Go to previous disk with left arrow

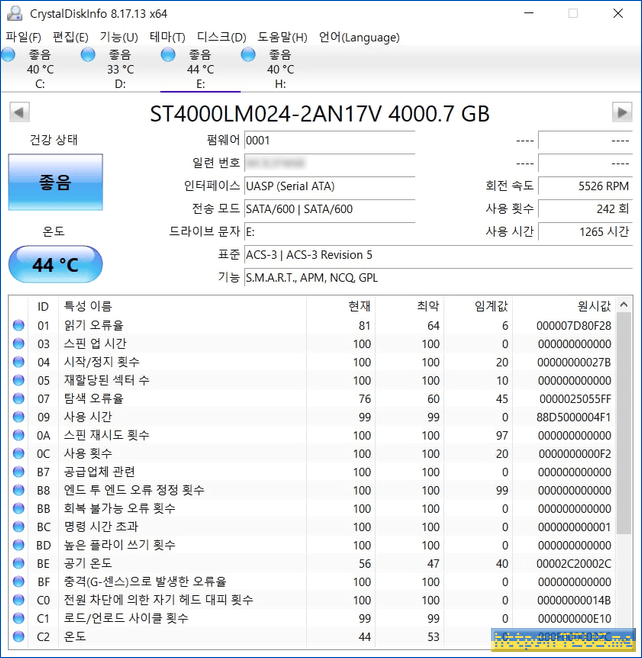pos(19,112)
